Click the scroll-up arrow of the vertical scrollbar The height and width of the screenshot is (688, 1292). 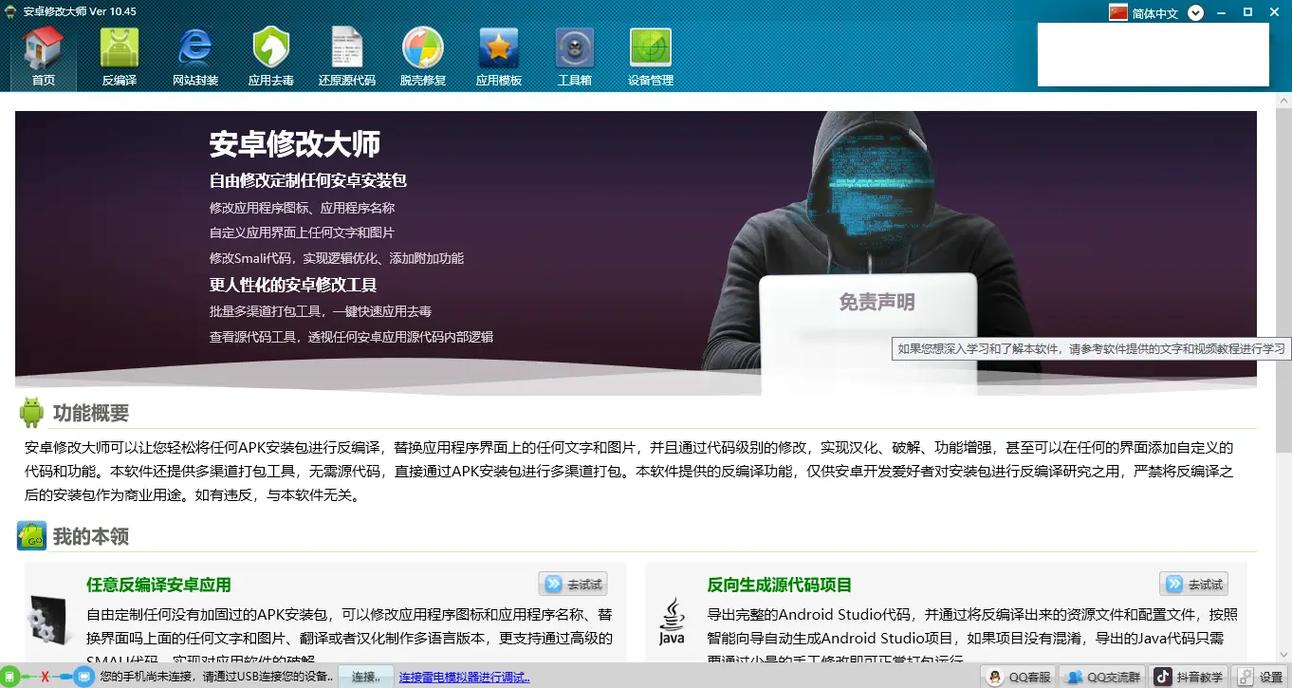pyautogui.click(x=1283, y=101)
